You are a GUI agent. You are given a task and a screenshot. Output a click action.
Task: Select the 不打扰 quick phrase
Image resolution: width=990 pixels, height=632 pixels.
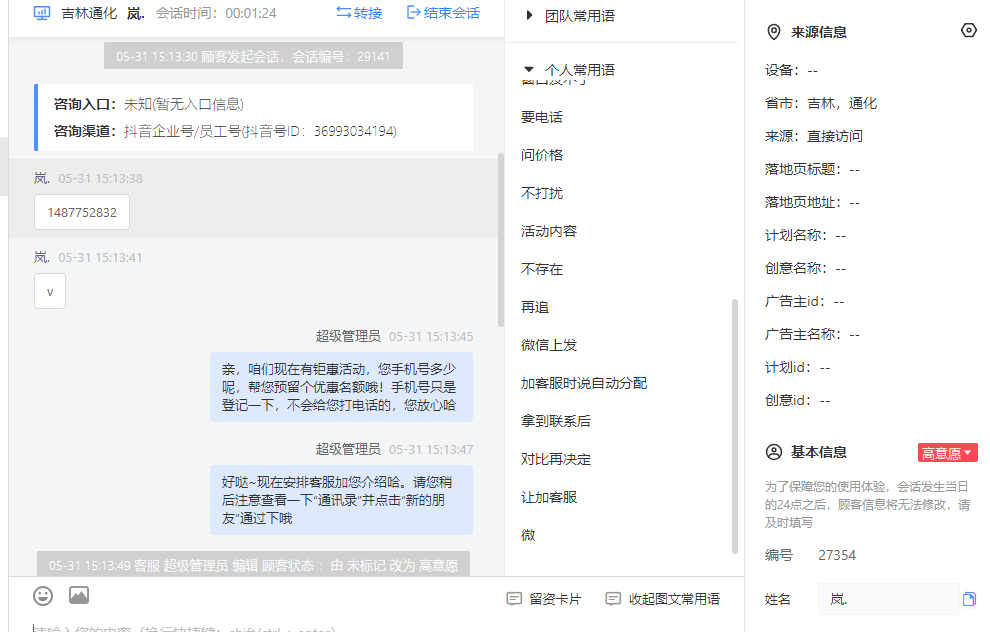pyautogui.click(x=542, y=193)
